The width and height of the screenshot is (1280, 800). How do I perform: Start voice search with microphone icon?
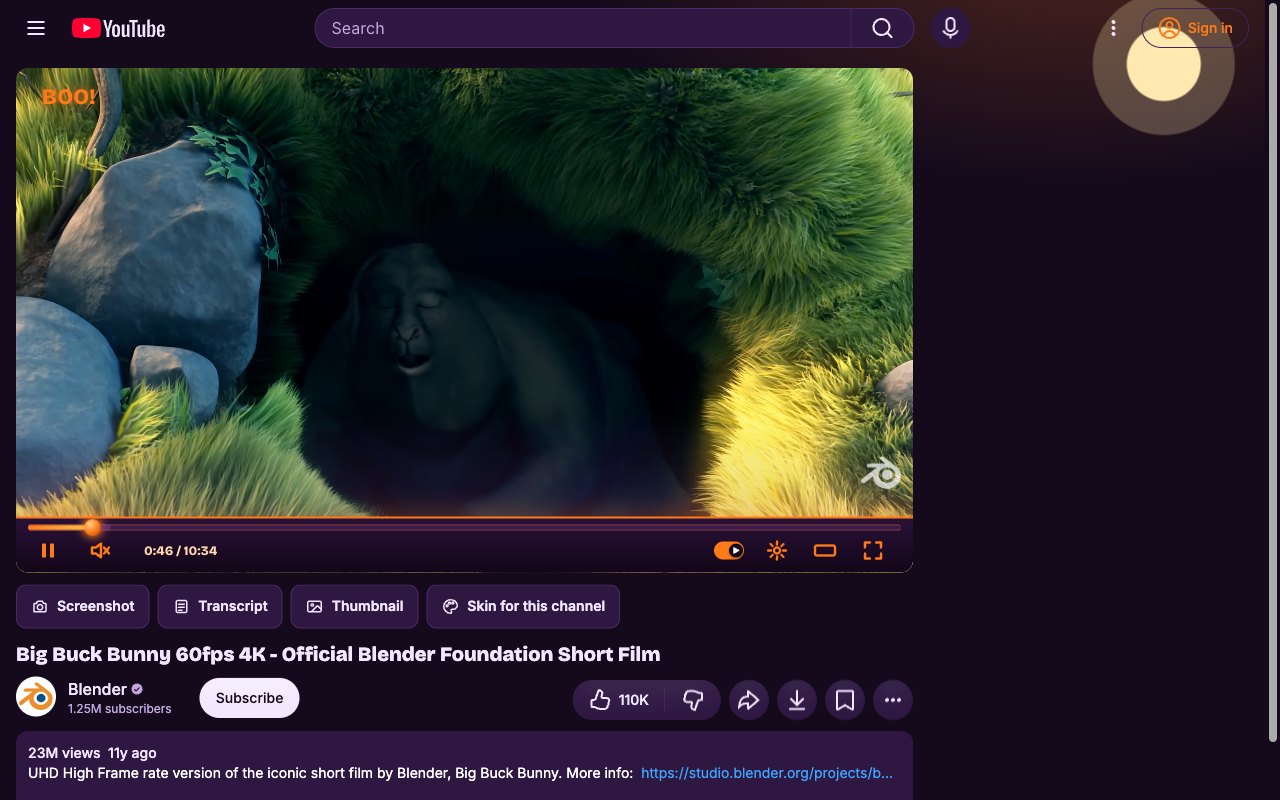(951, 28)
